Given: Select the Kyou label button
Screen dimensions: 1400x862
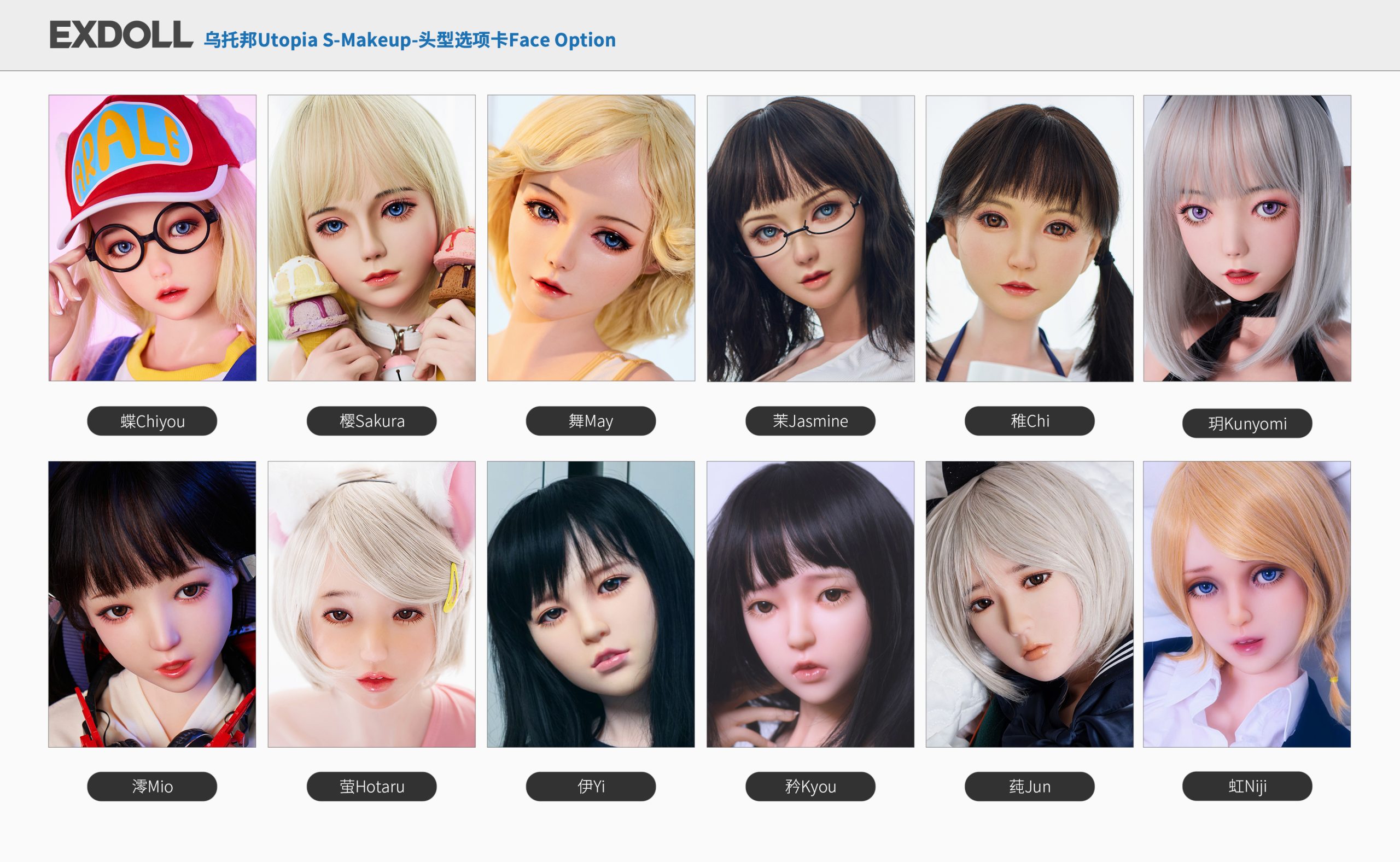Looking at the screenshot, I should 810,786.
